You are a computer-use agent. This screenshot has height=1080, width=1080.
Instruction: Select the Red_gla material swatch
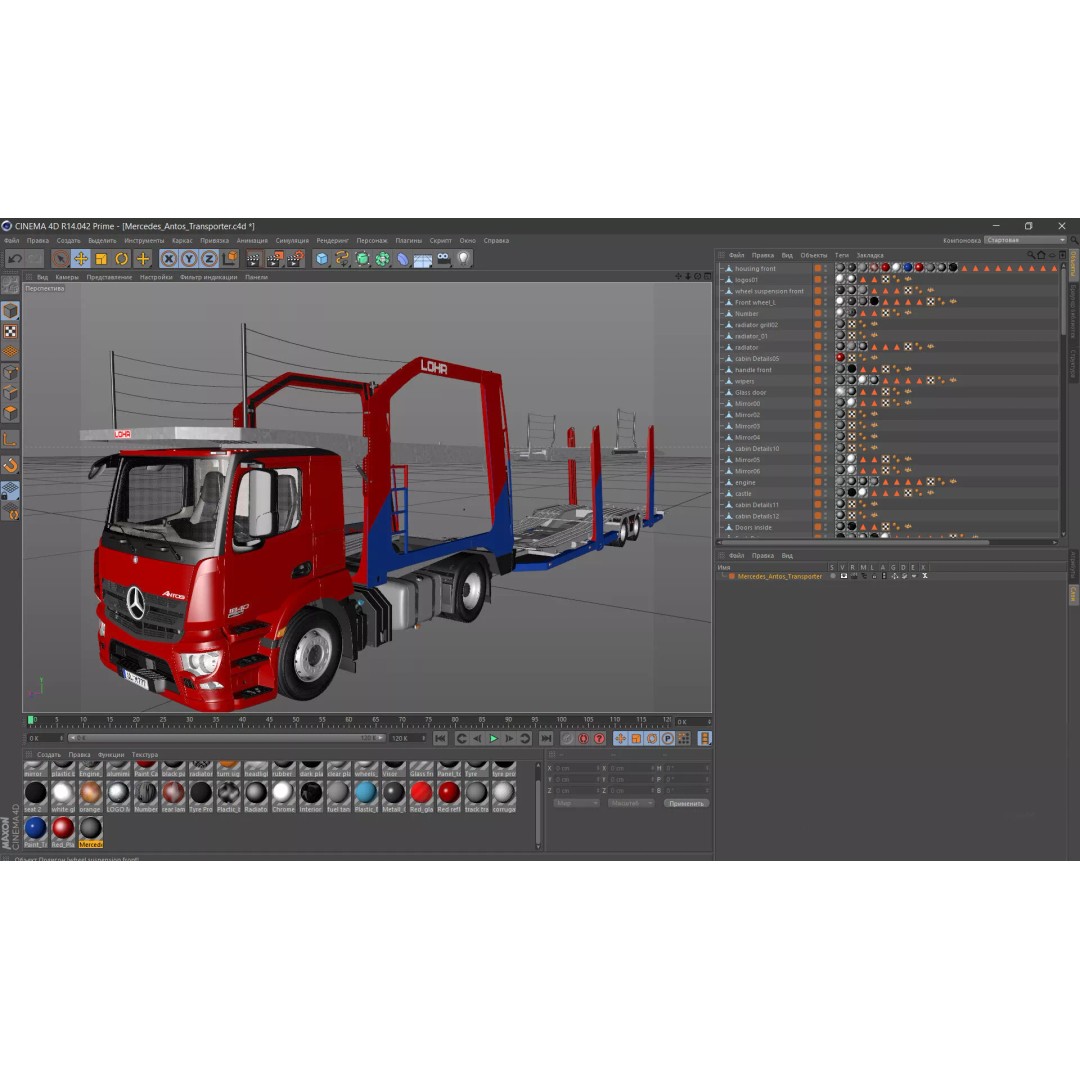coord(421,796)
